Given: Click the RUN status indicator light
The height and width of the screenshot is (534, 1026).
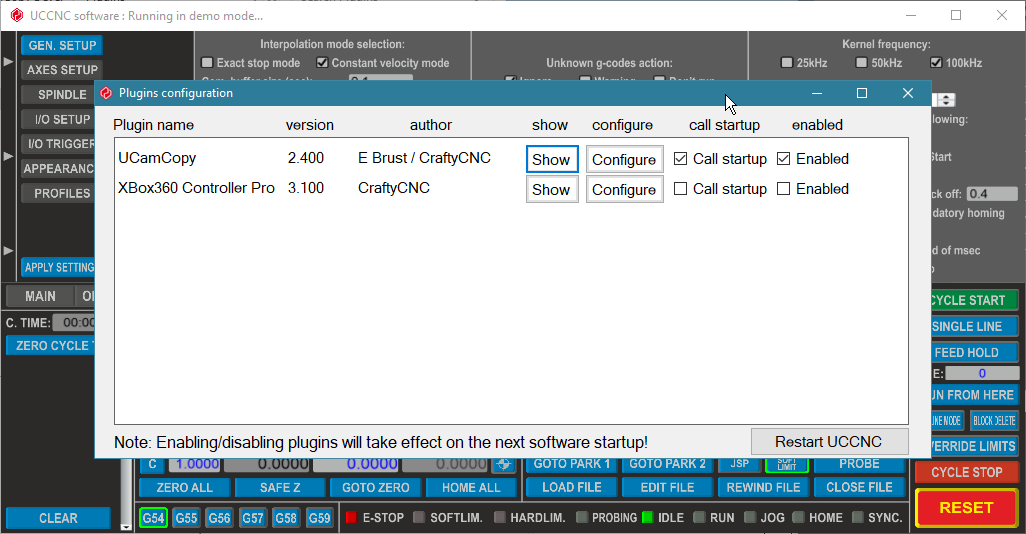Looking at the screenshot, I should (699, 518).
